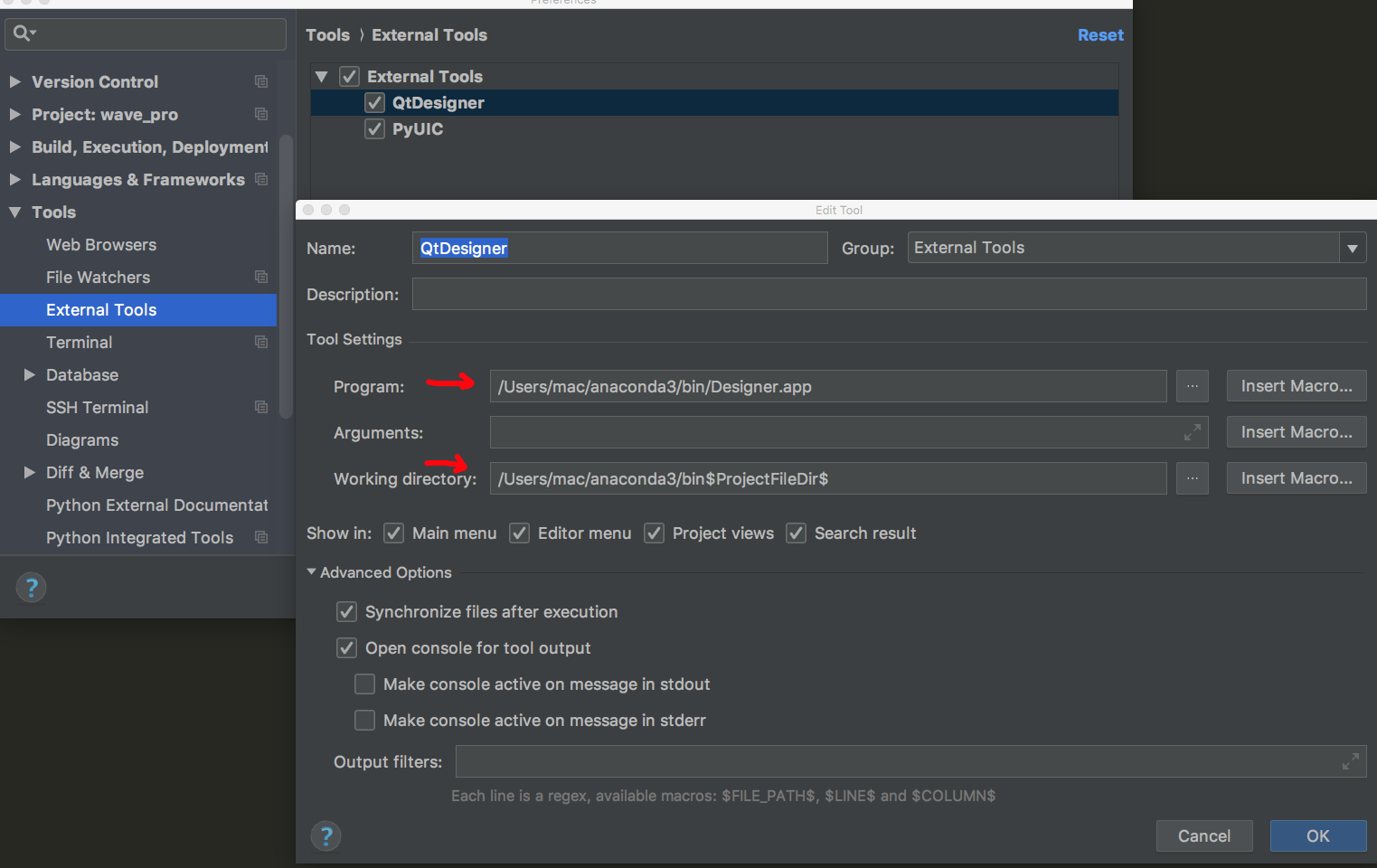Click project-level icon beside Version Control

coord(261,81)
